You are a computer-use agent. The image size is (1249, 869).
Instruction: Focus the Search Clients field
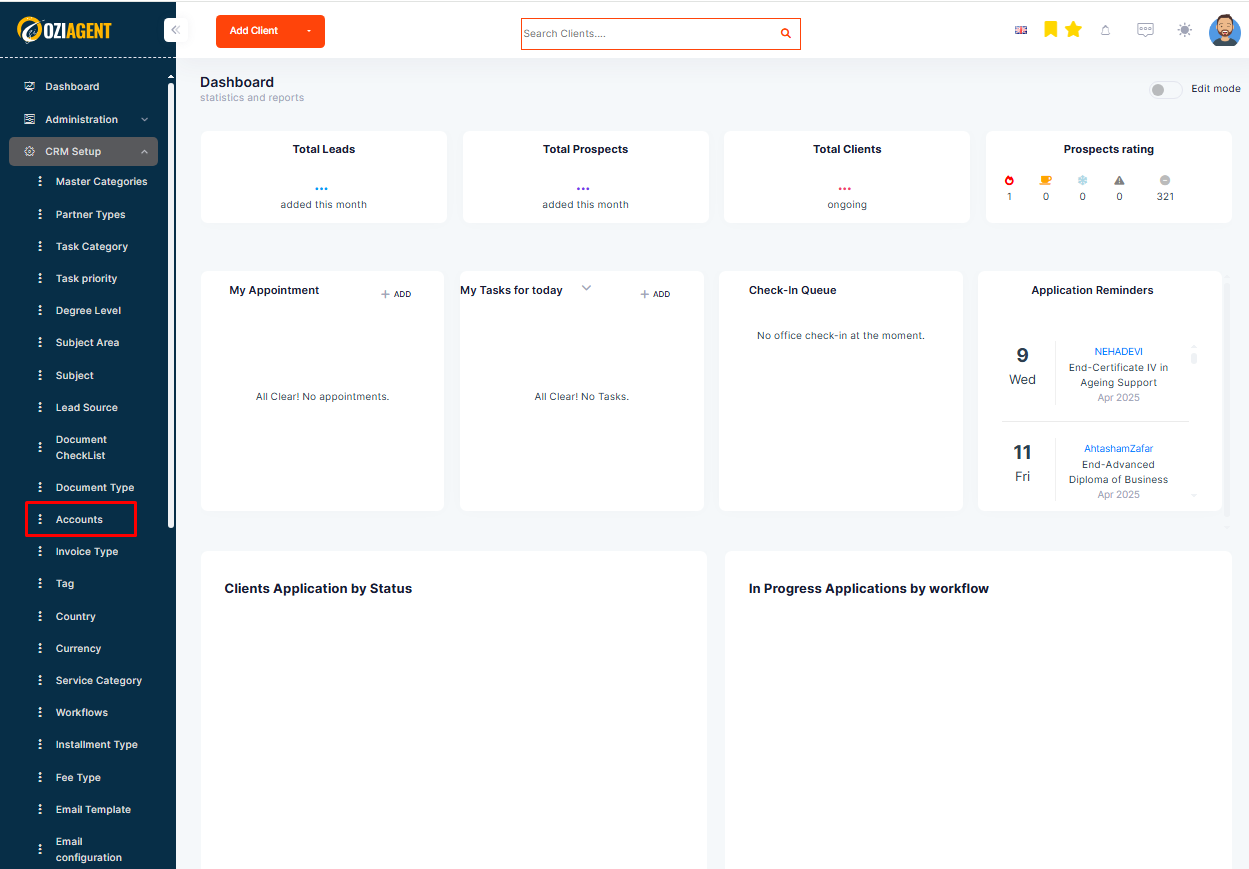coord(650,34)
